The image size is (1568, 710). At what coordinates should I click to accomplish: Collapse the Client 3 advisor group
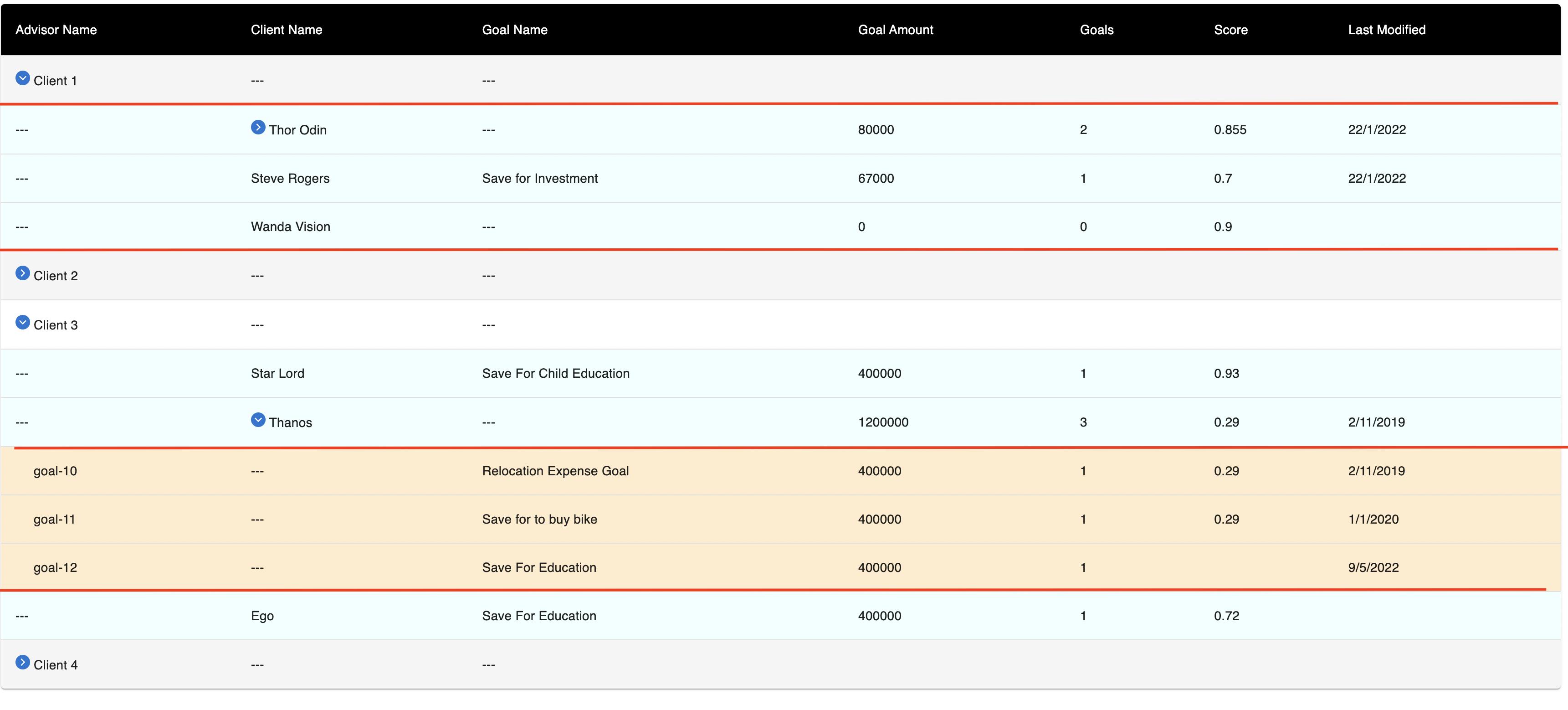coord(22,323)
